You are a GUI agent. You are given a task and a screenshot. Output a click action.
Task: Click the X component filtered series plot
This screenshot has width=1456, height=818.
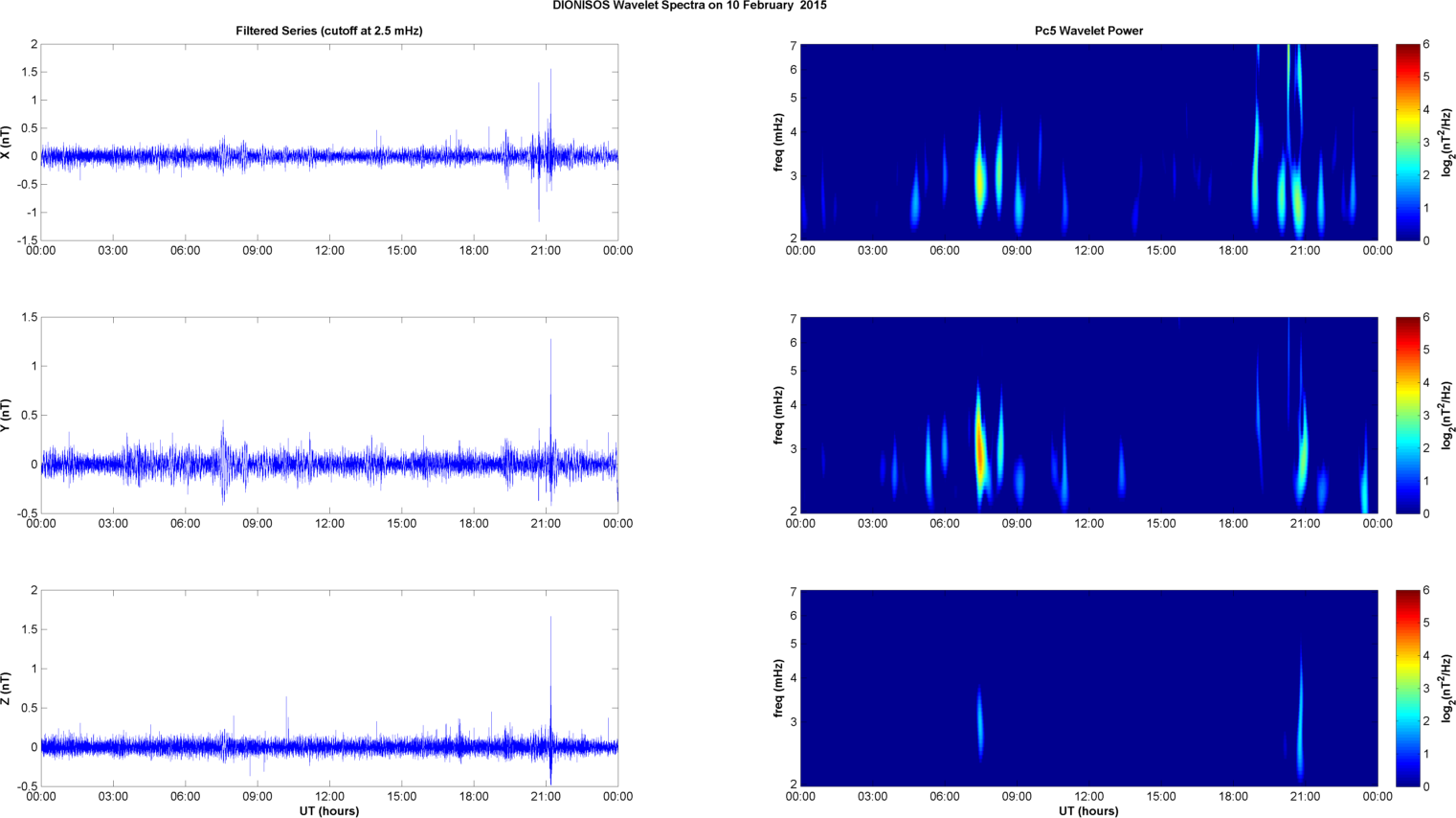tap(329, 142)
